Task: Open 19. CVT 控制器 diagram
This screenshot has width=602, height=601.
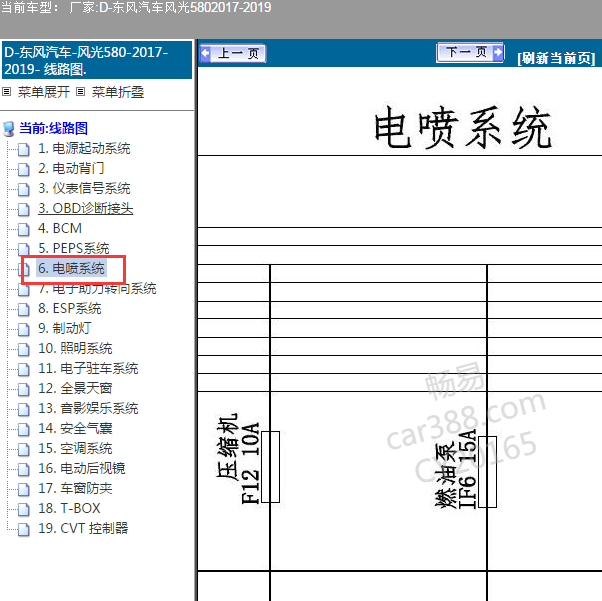Action: pos(83,528)
